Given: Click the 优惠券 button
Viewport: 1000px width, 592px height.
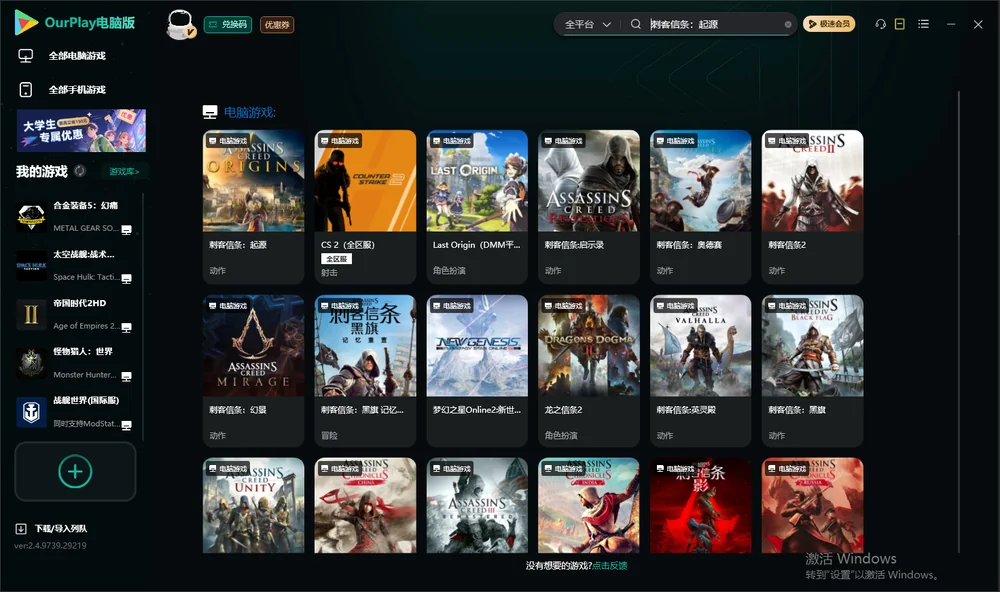Looking at the screenshot, I should click(277, 25).
